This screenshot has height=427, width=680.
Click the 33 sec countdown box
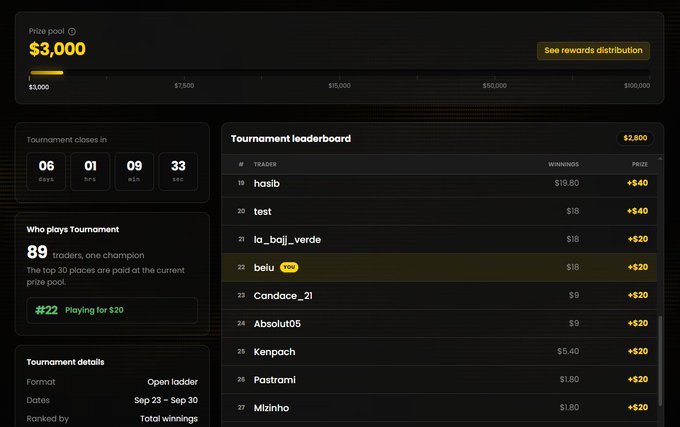[x=178, y=171]
